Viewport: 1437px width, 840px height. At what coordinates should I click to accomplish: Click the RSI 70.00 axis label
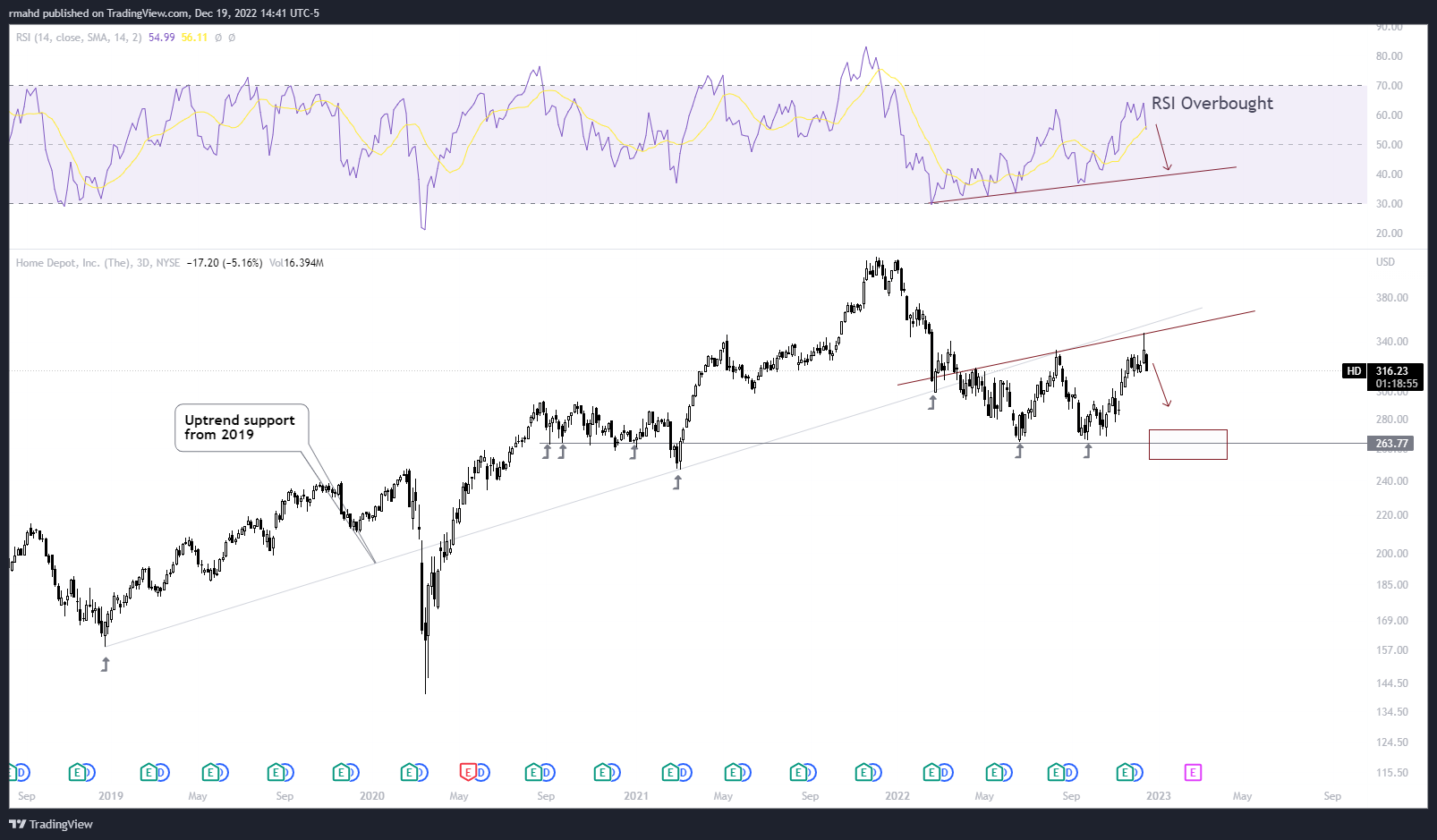[1390, 86]
